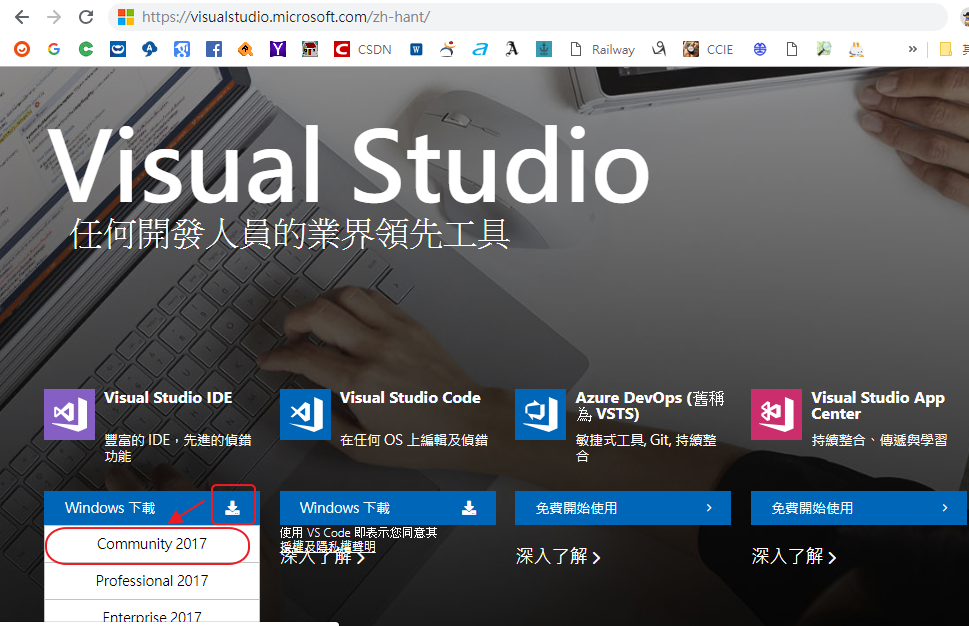969x626 pixels.
Task: Toggle the IDE download arrow dropdown
Action: click(x=233, y=508)
